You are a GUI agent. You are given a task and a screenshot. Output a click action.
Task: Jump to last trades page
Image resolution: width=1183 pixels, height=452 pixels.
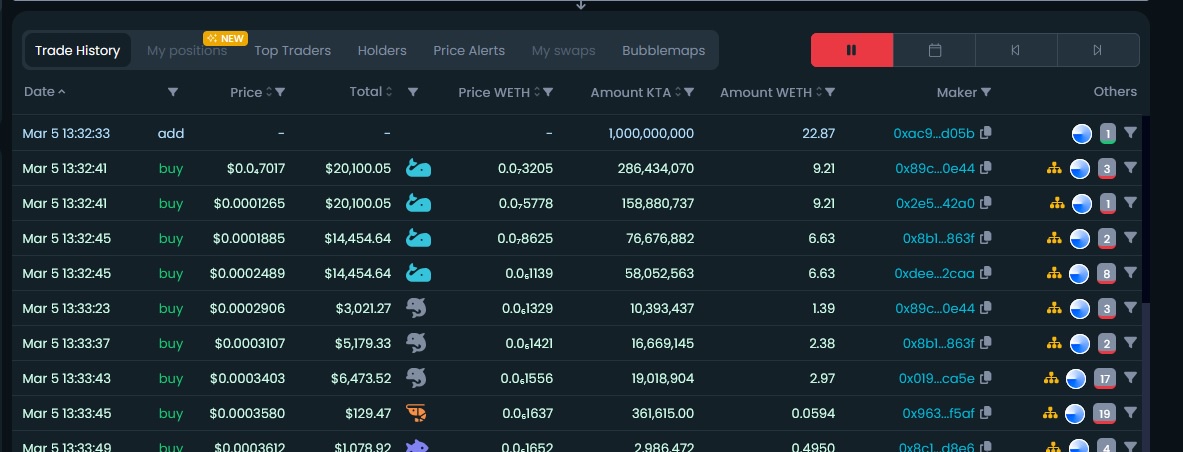[1098, 50]
